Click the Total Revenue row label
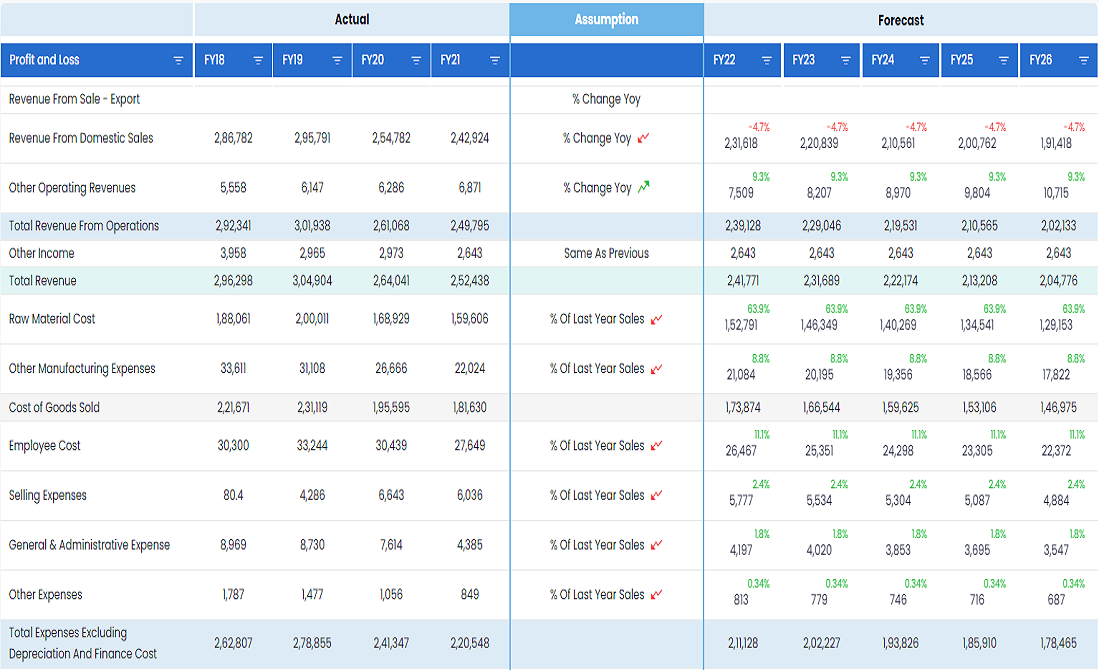 (x=43, y=281)
